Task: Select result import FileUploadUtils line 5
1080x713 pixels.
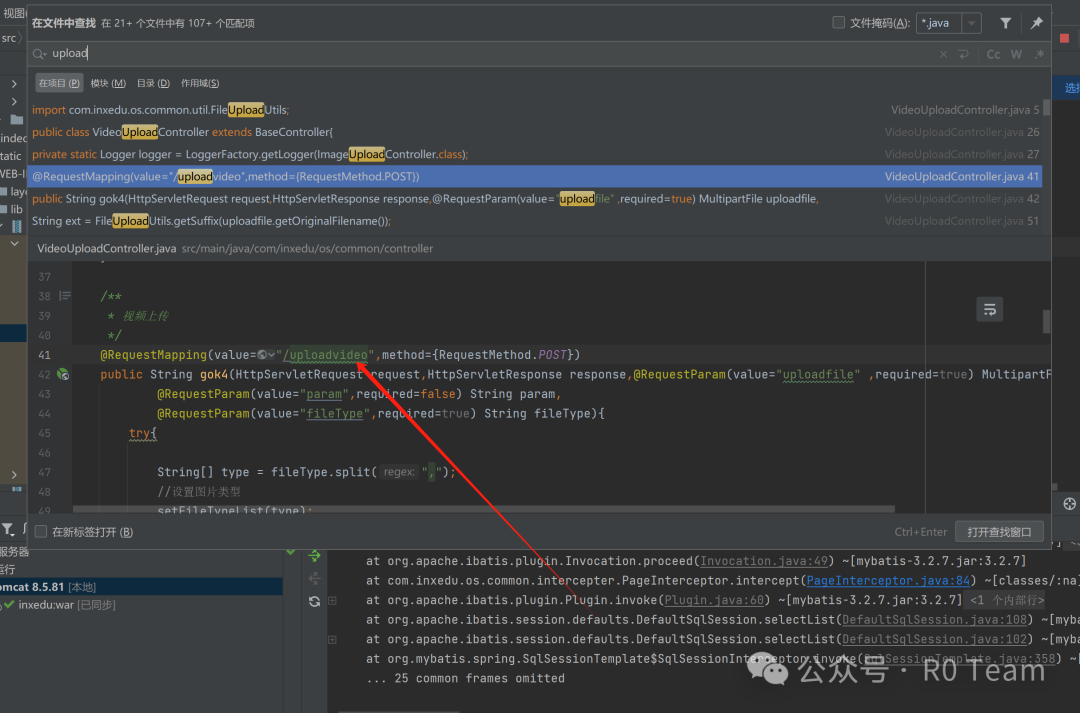Action: click(535, 110)
